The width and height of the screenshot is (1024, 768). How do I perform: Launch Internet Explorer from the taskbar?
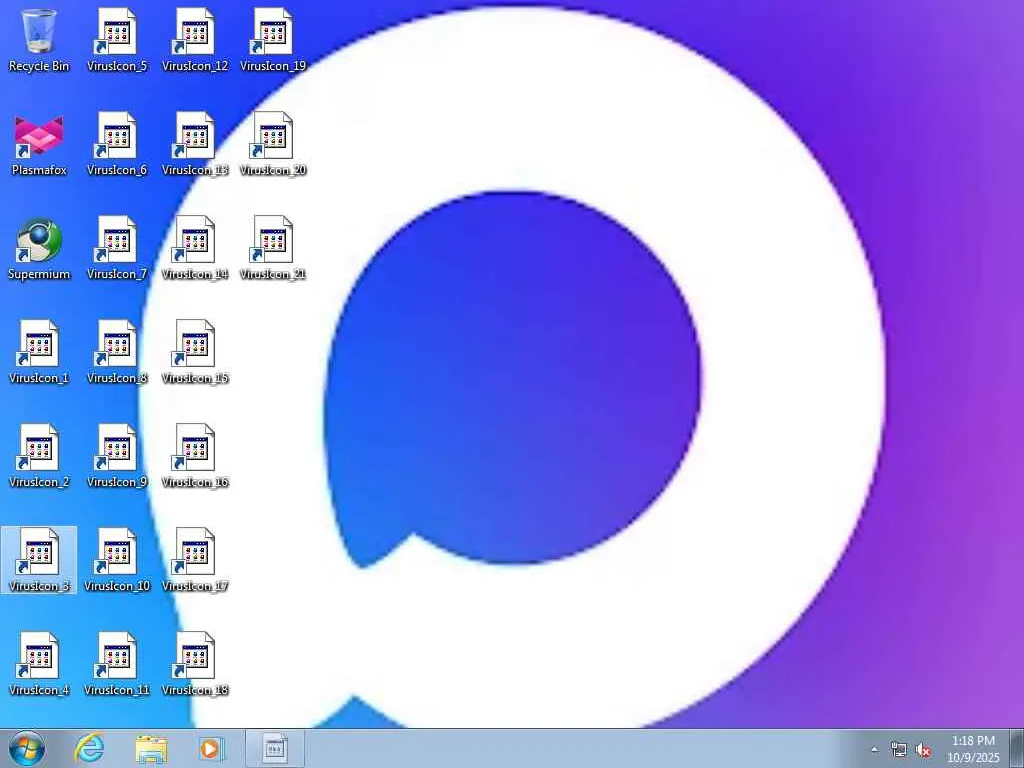tap(89, 748)
